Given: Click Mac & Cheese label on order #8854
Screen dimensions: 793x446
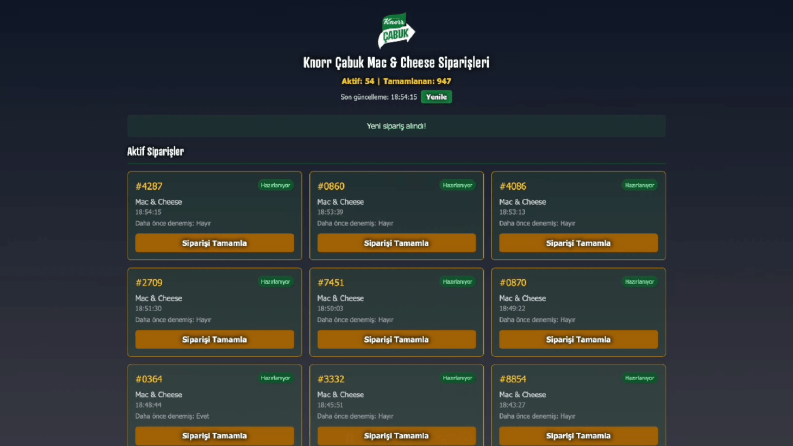Looking at the screenshot, I should pos(522,394).
